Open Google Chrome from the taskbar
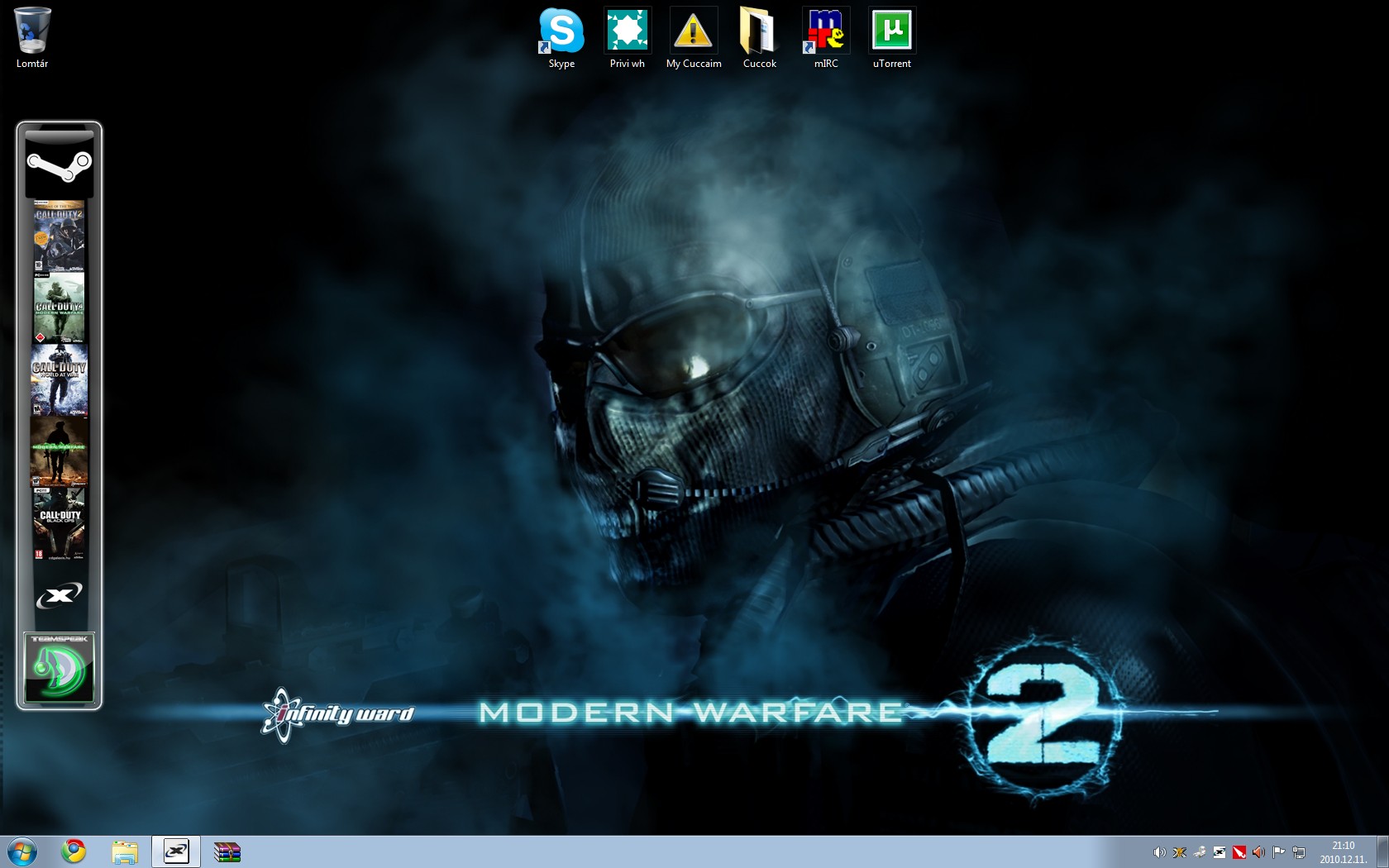Viewport: 1389px width, 868px height. [x=74, y=851]
